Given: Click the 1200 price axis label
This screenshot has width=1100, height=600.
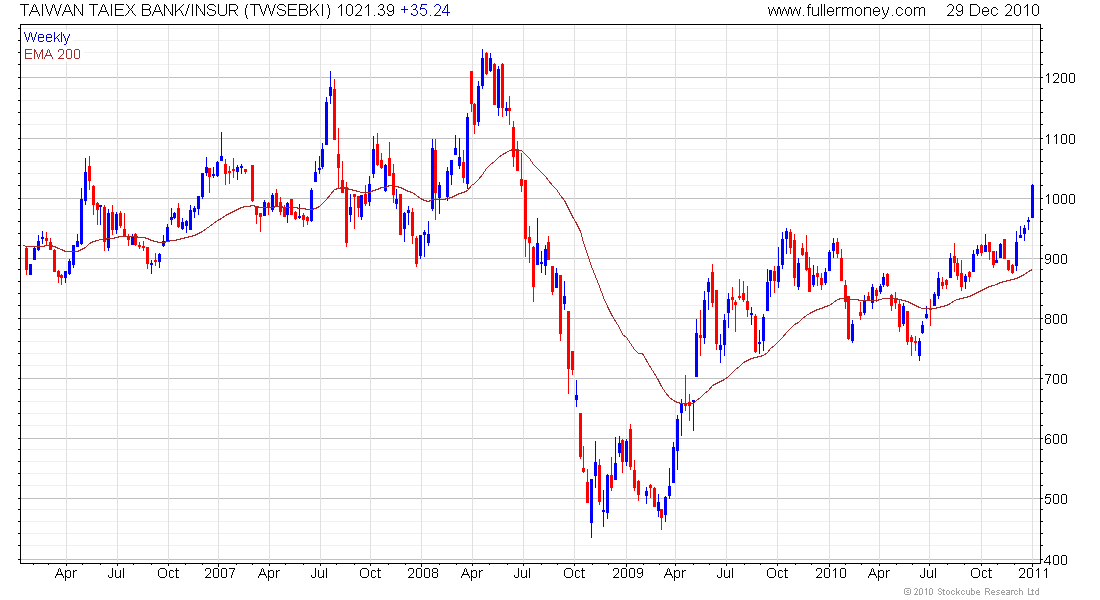Looking at the screenshot, I should coord(1060,78).
